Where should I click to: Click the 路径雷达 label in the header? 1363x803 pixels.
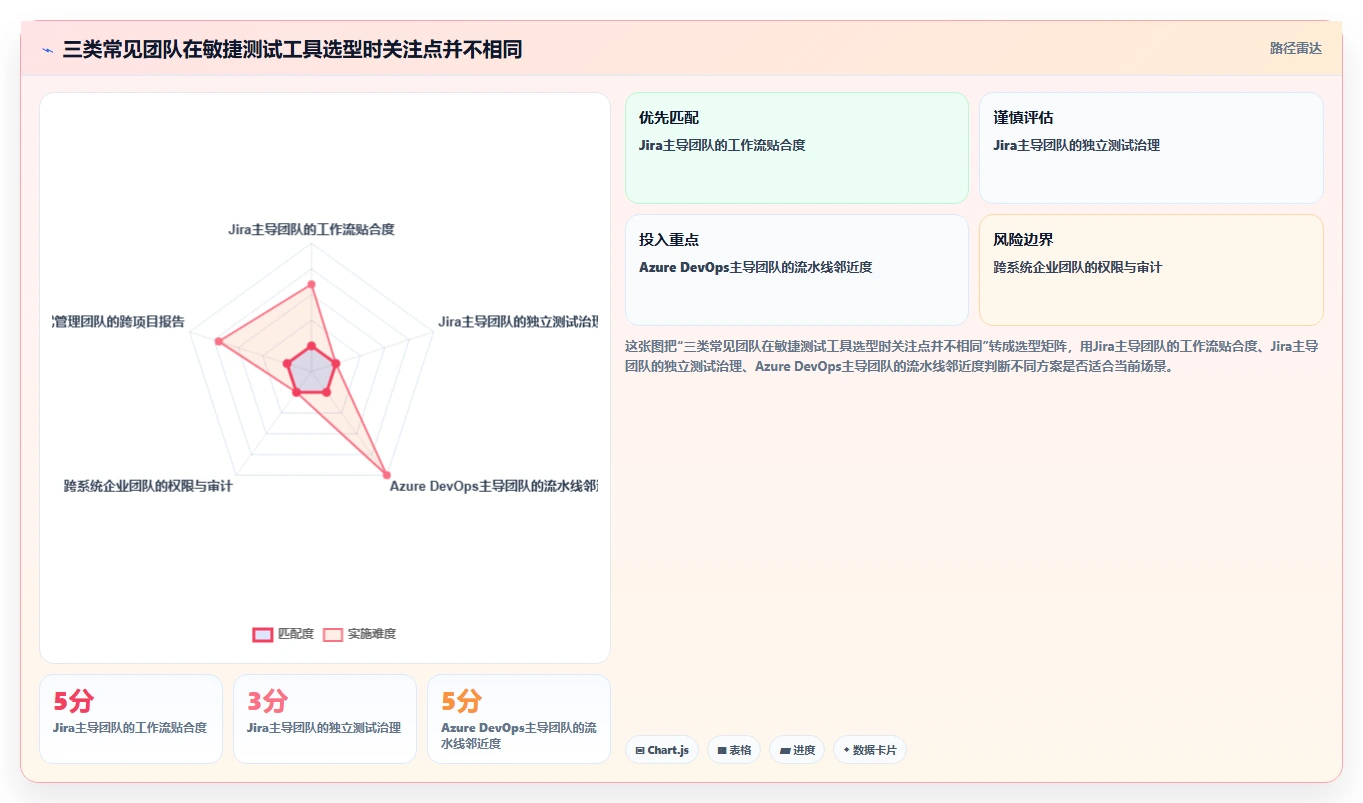pyautogui.click(x=1296, y=48)
